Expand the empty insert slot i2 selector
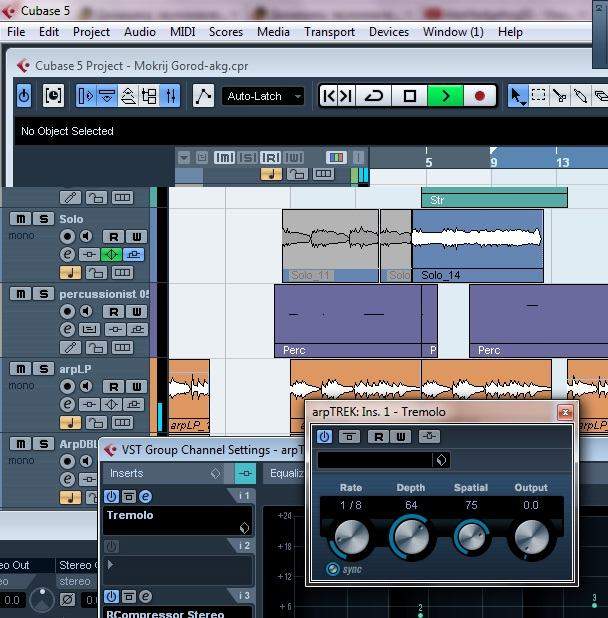 click(111, 565)
